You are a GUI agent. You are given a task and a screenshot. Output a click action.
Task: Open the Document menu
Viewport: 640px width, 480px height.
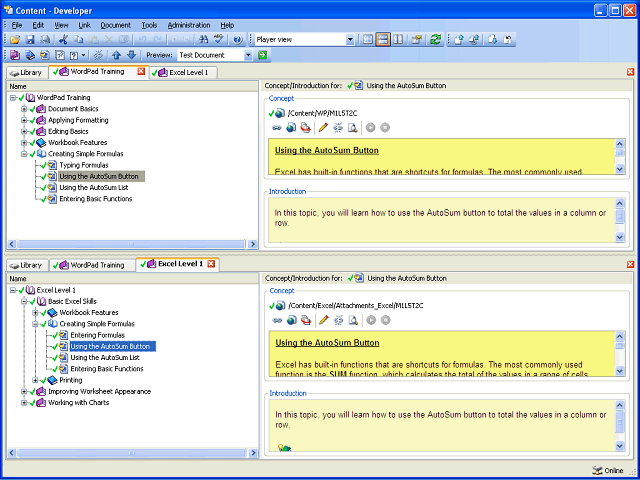tap(116, 25)
